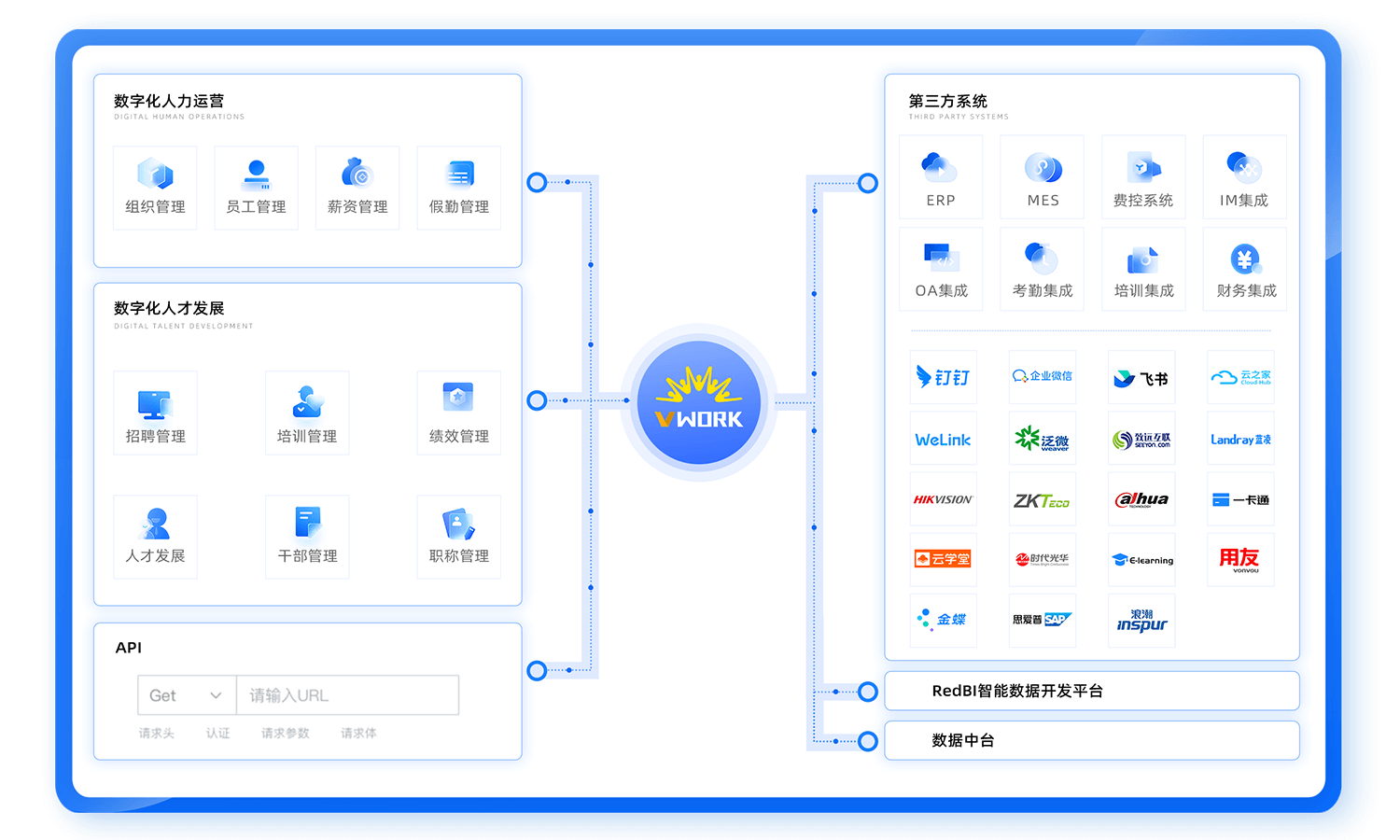Open the 金蝶 logo tile
The height and width of the screenshot is (840, 1400).
tap(944, 621)
